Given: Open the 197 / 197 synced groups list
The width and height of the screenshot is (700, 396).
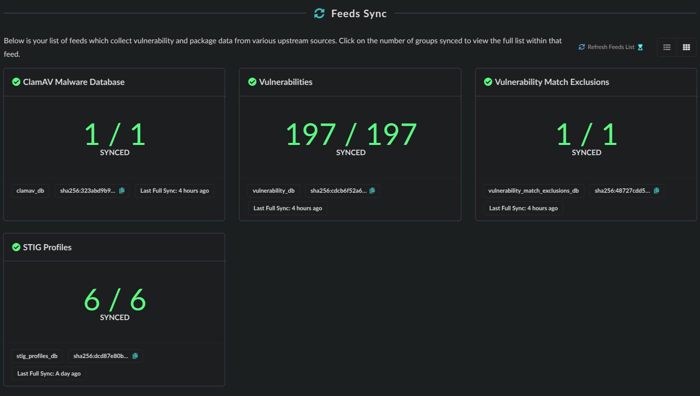Looking at the screenshot, I should [351, 134].
